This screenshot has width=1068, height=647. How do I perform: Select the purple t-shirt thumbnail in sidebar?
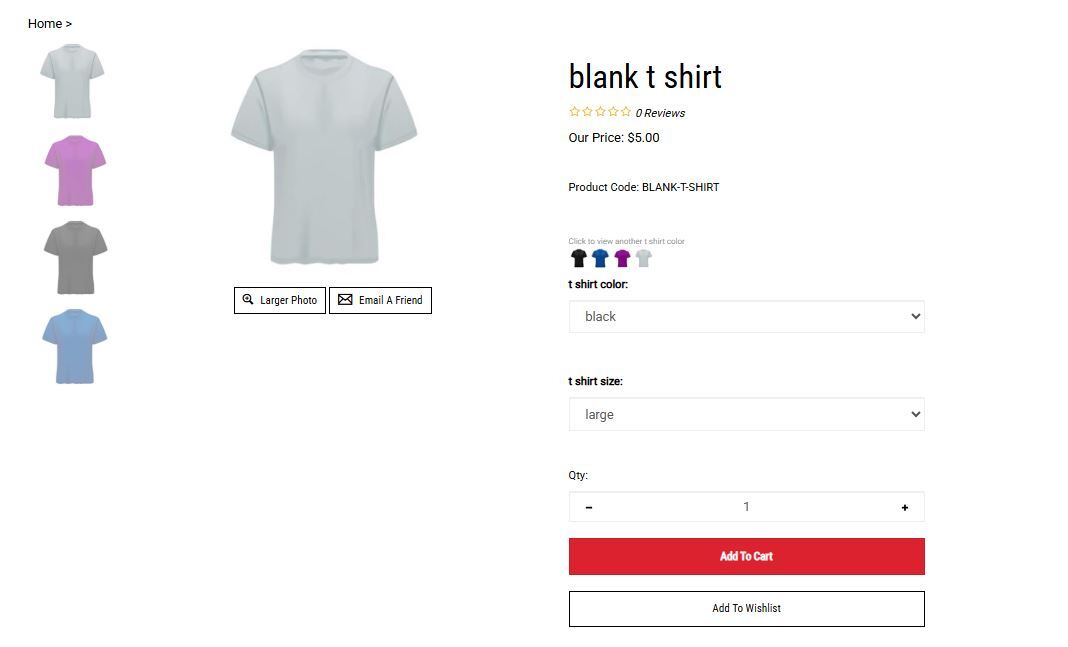click(75, 170)
